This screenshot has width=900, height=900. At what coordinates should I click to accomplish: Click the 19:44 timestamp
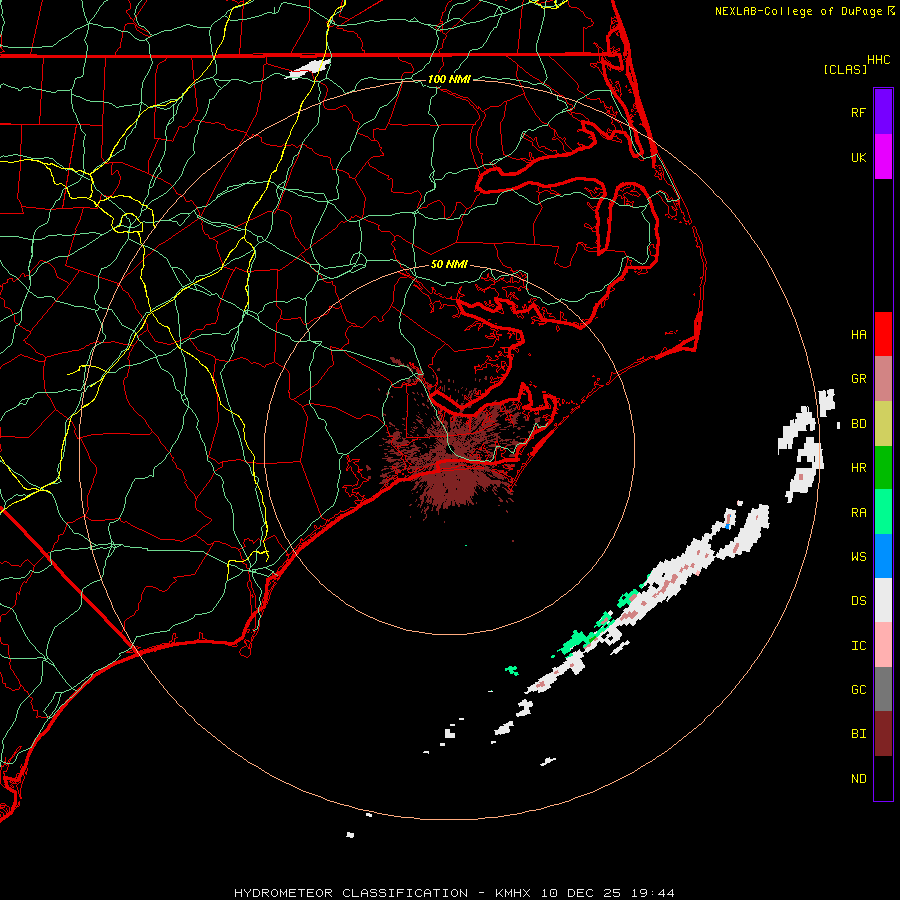pyautogui.click(x=653, y=893)
